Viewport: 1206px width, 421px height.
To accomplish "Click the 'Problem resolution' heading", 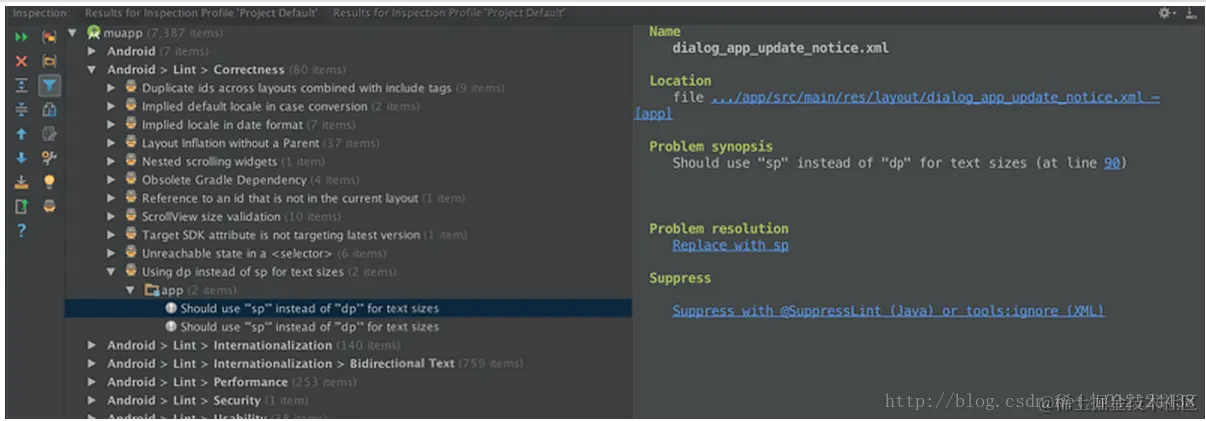I will (x=719, y=228).
